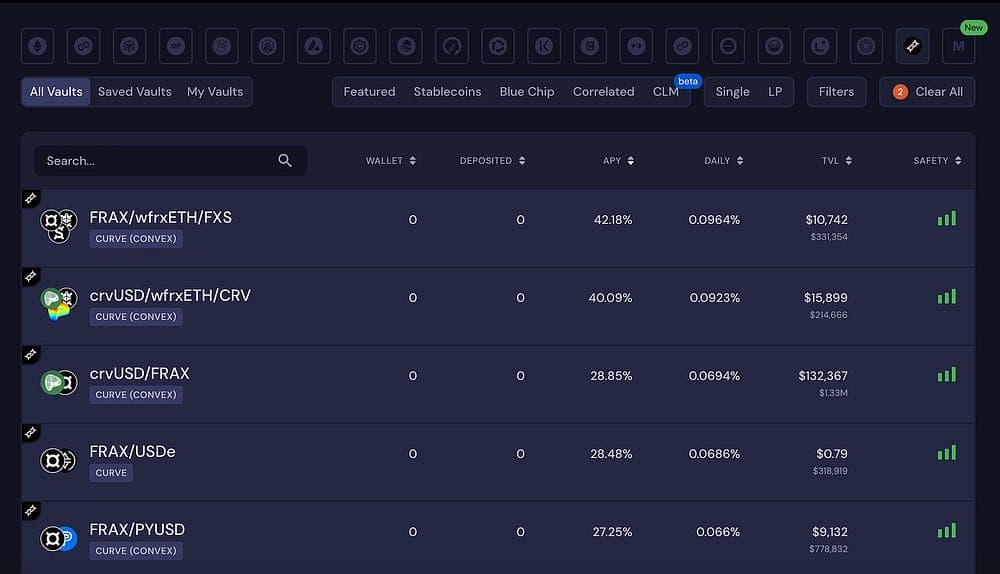The image size is (1000, 574).
Task: Open the crvUSD/FRAX vault
Action: pos(498,384)
